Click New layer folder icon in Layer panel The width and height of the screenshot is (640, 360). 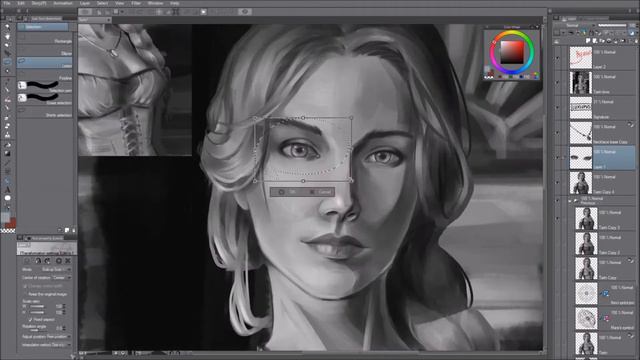click(602, 41)
